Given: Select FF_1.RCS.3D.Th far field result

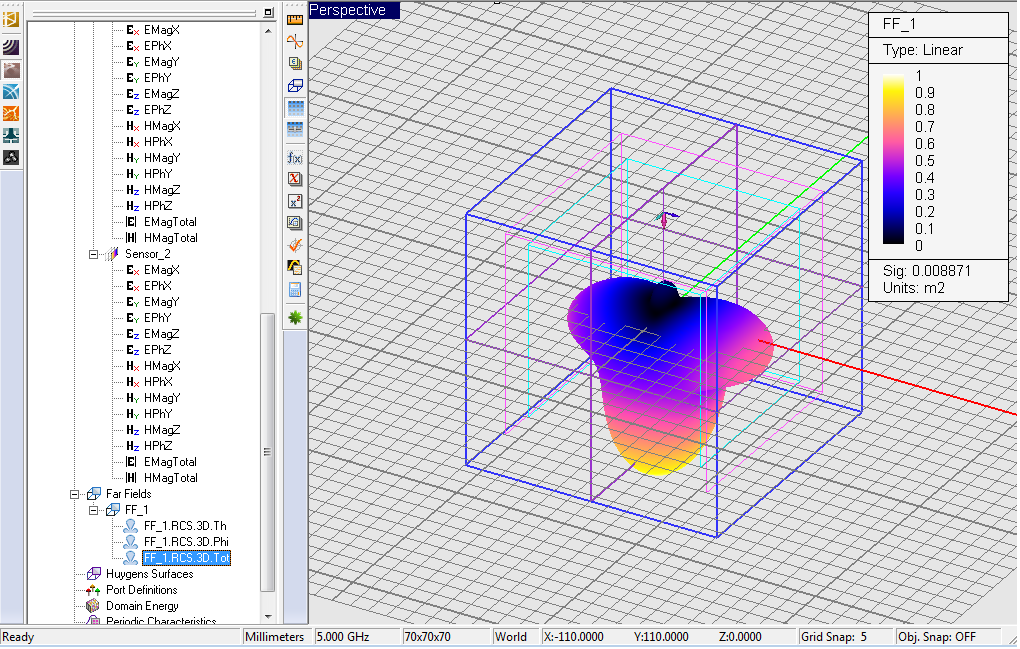Looking at the screenshot, I should click(x=185, y=525).
